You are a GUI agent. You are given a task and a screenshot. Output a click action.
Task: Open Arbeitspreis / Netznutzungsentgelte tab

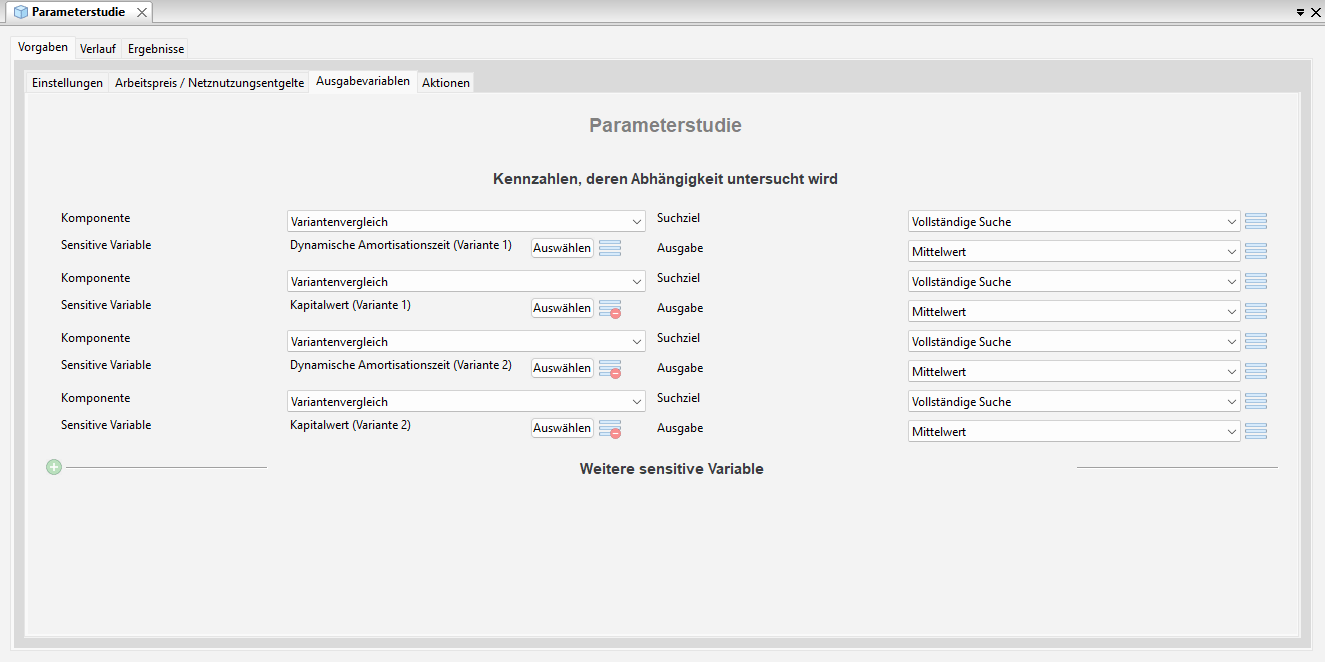pos(209,83)
